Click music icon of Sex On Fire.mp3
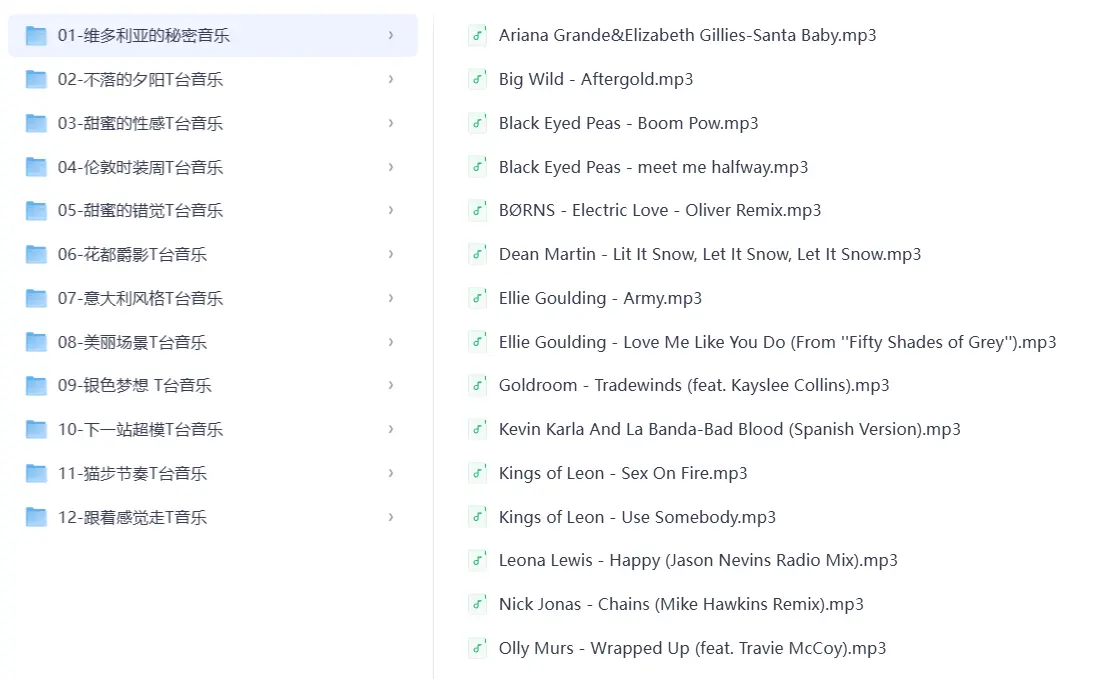Viewport: 1113px width, 679px height. click(478, 473)
